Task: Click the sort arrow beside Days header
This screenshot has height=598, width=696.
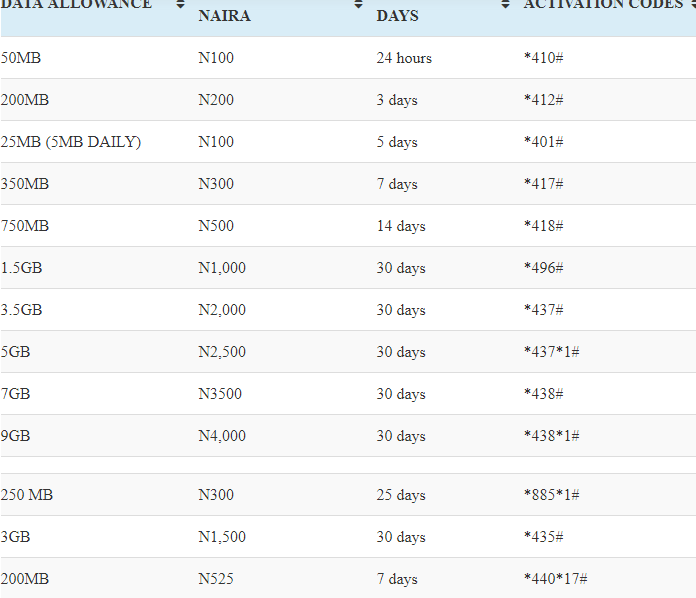Action: coord(506,5)
